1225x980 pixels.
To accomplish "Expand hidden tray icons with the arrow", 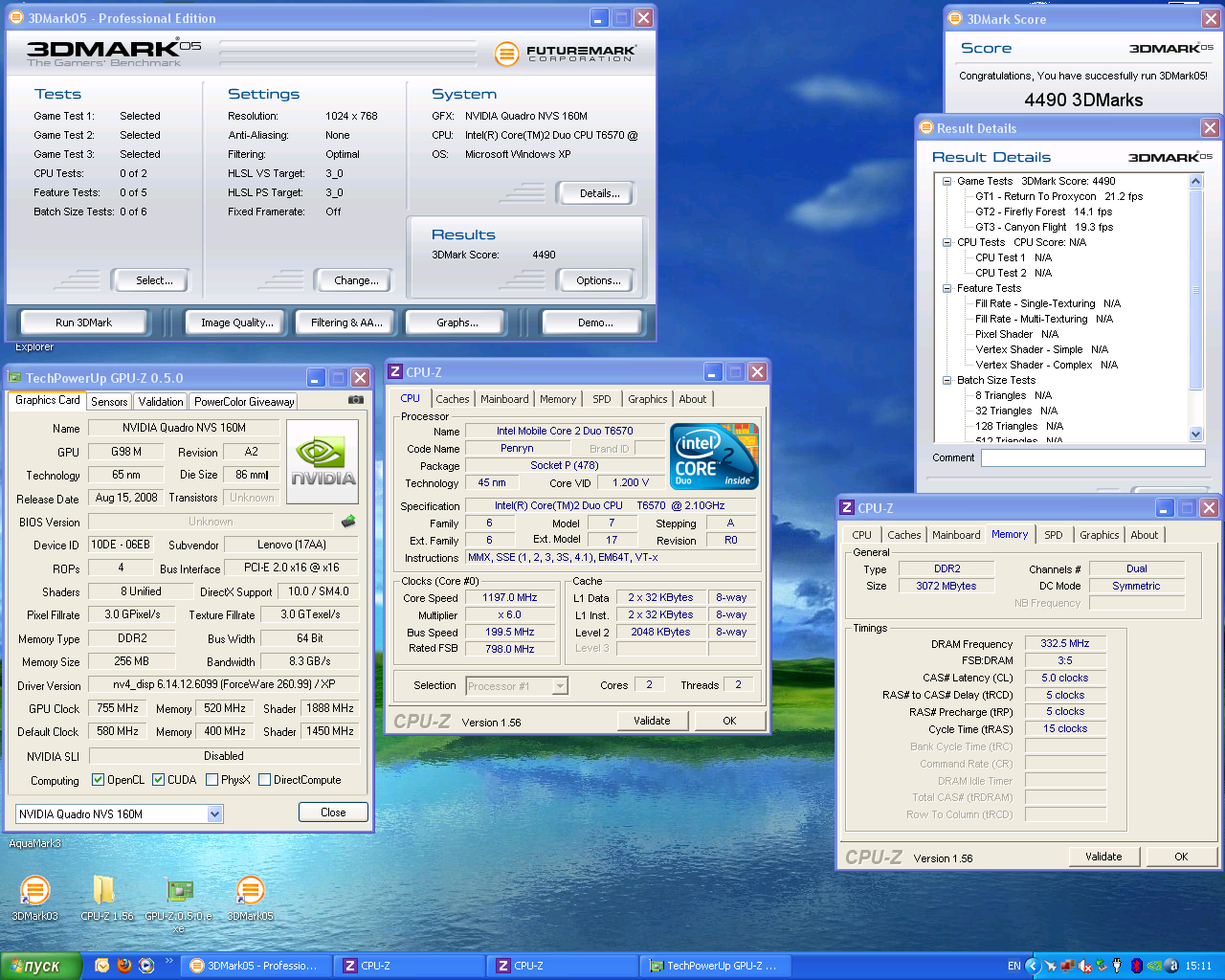I will pos(1033,966).
